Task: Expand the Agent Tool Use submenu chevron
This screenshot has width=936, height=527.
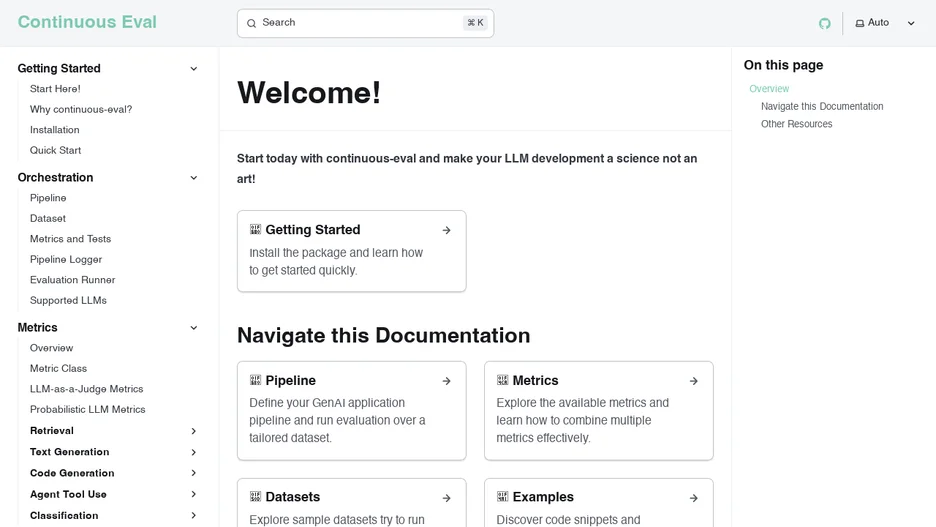Action: coord(193,494)
